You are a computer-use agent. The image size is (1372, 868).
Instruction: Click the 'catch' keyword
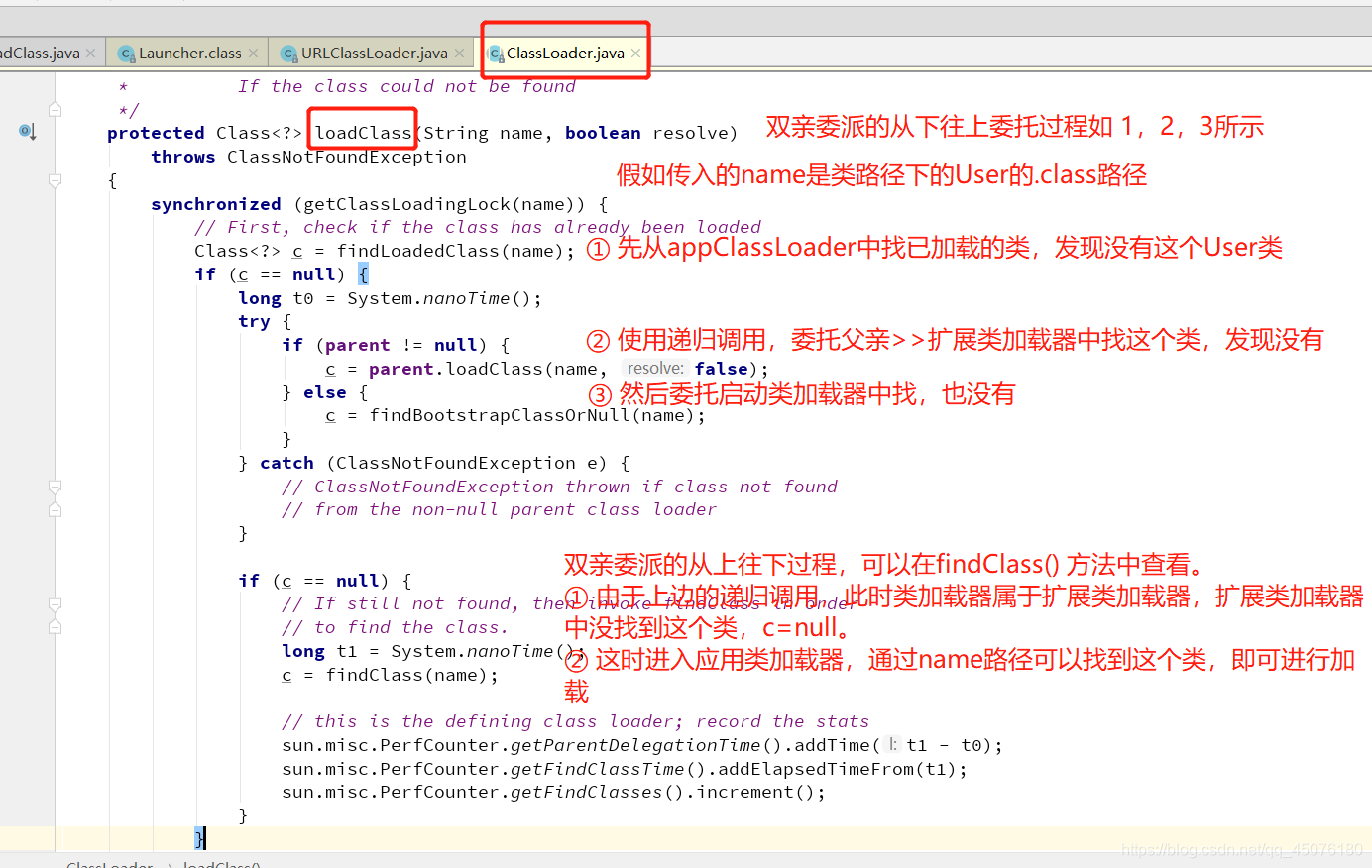point(286,463)
